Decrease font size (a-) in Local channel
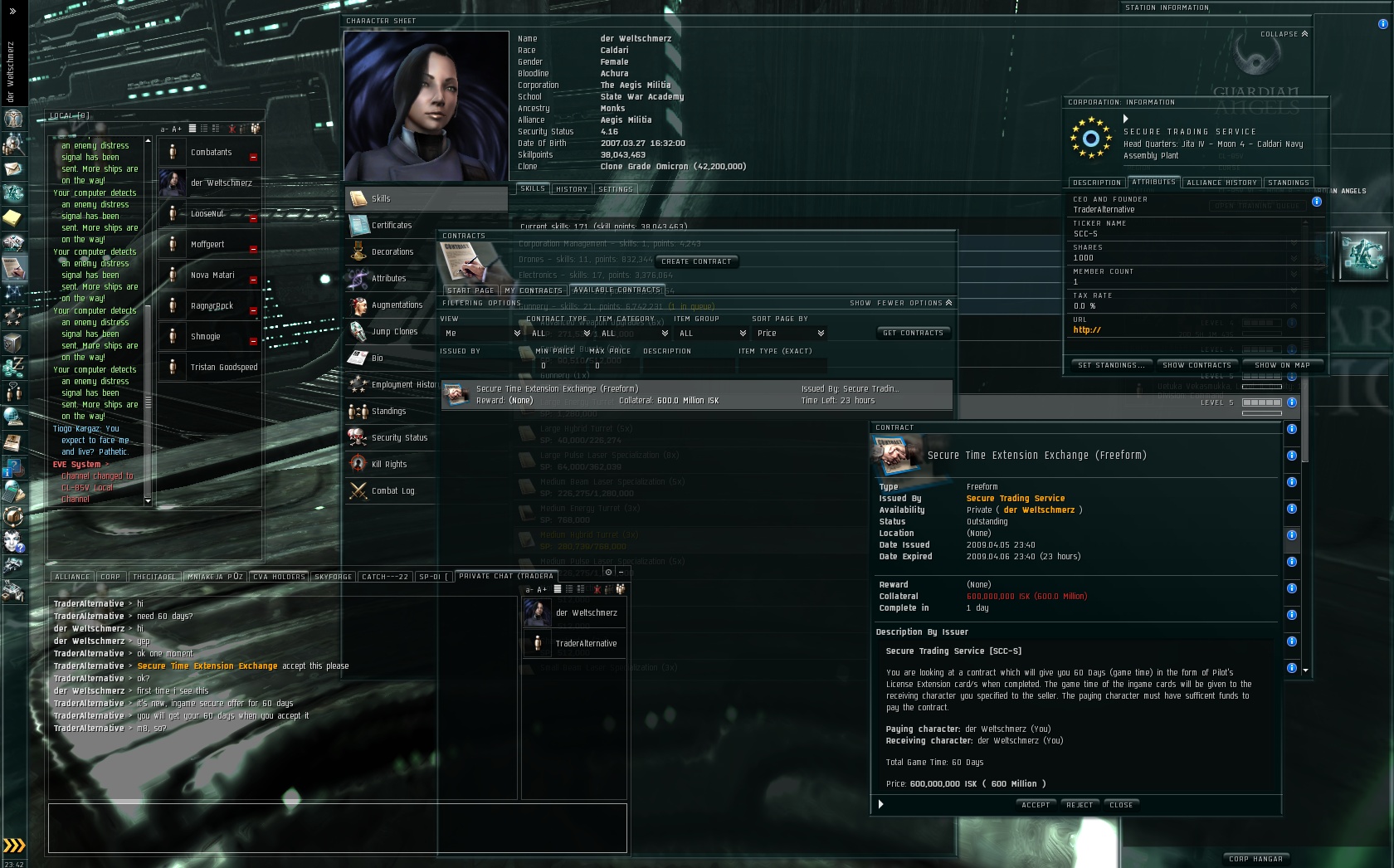Viewport: 1394px width, 868px height. click(164, 129)
